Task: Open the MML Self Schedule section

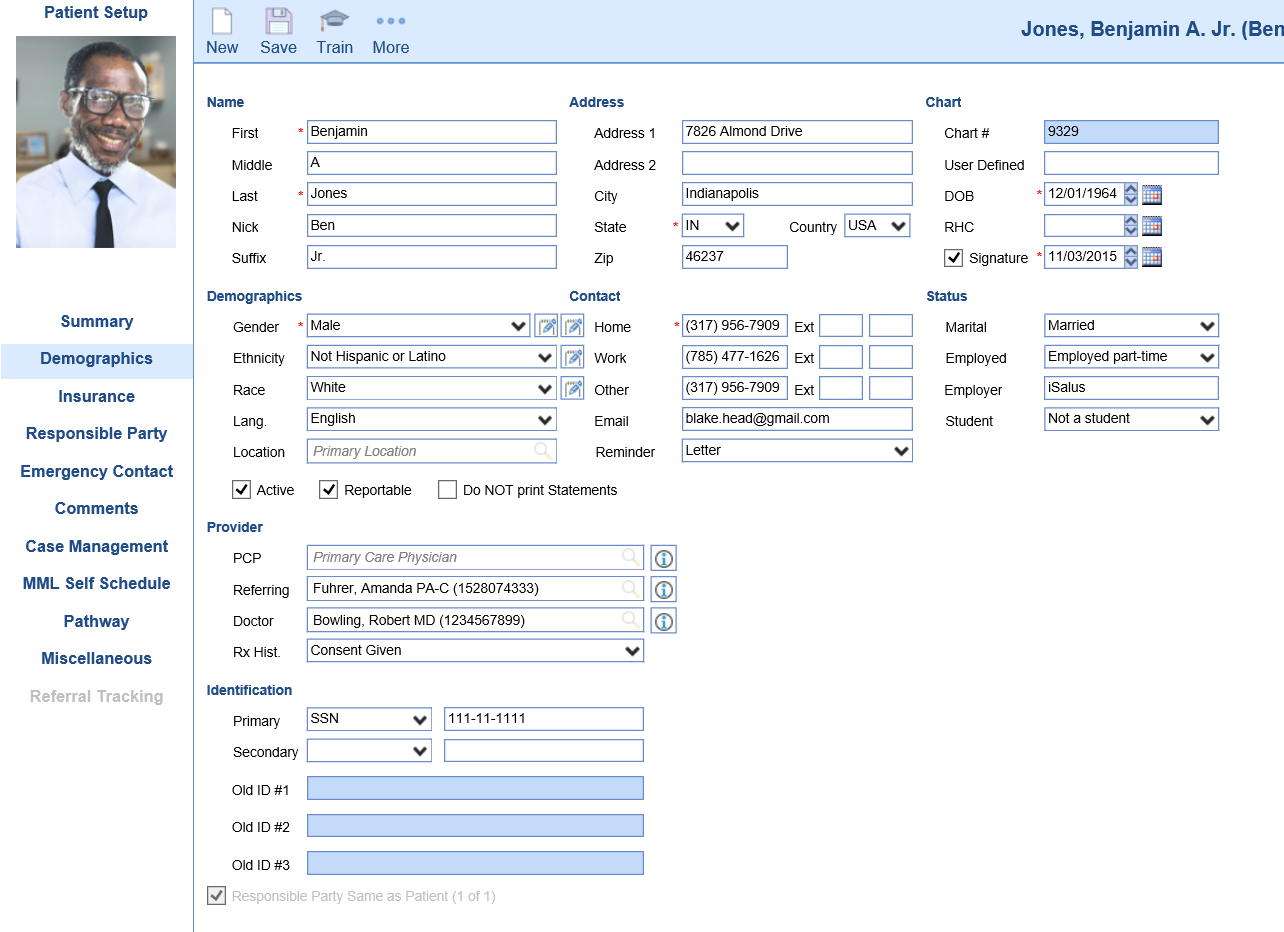Action: pos(96,583)
